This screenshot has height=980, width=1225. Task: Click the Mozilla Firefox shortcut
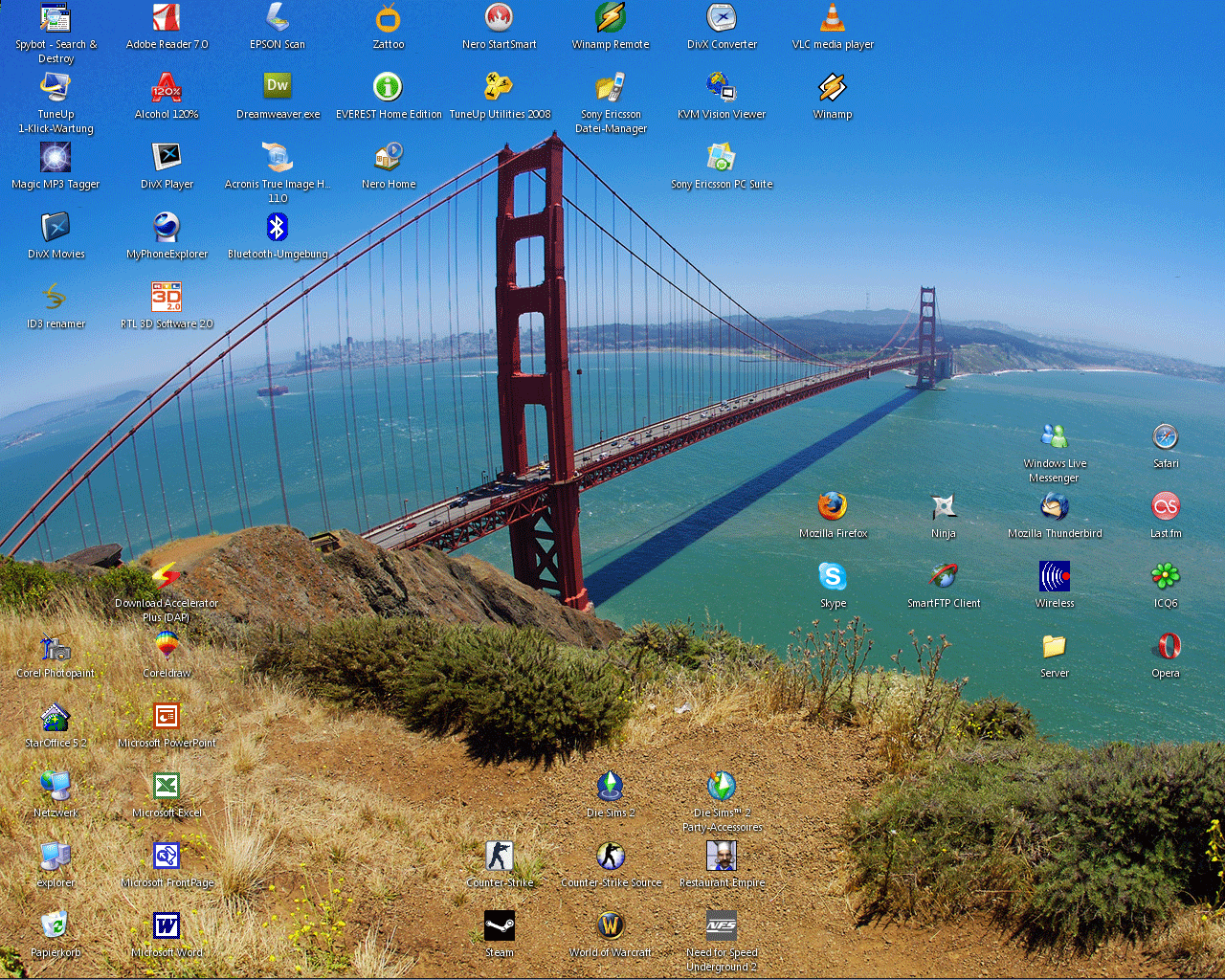833,506
